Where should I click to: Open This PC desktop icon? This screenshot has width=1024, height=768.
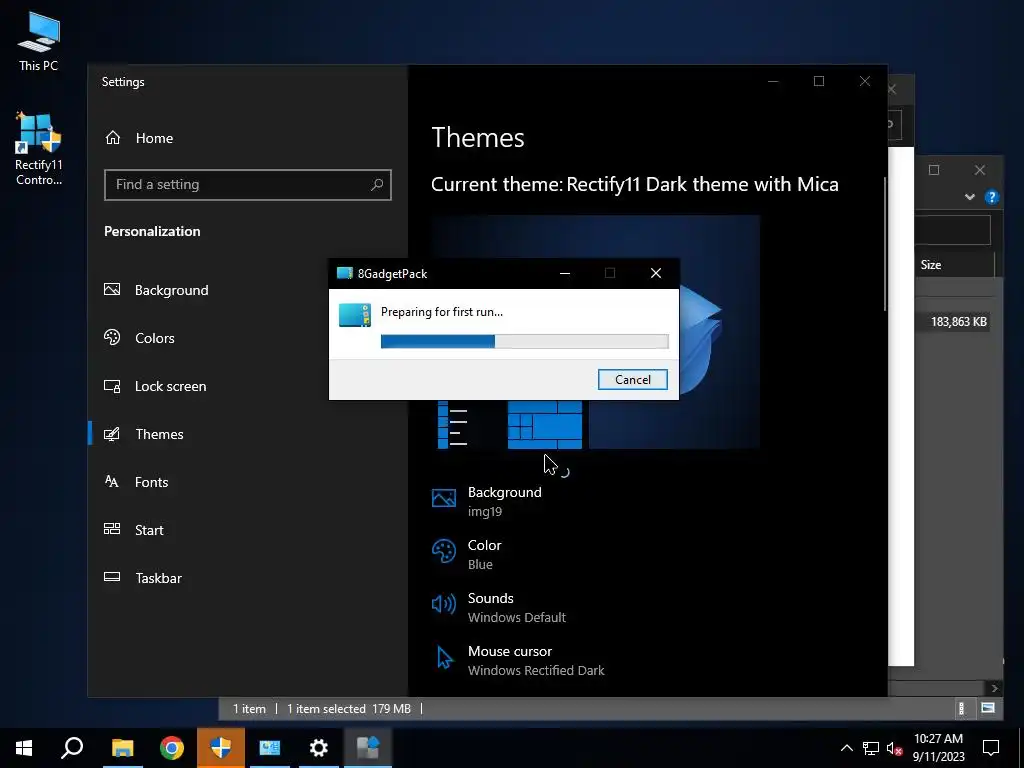(39, 42)
